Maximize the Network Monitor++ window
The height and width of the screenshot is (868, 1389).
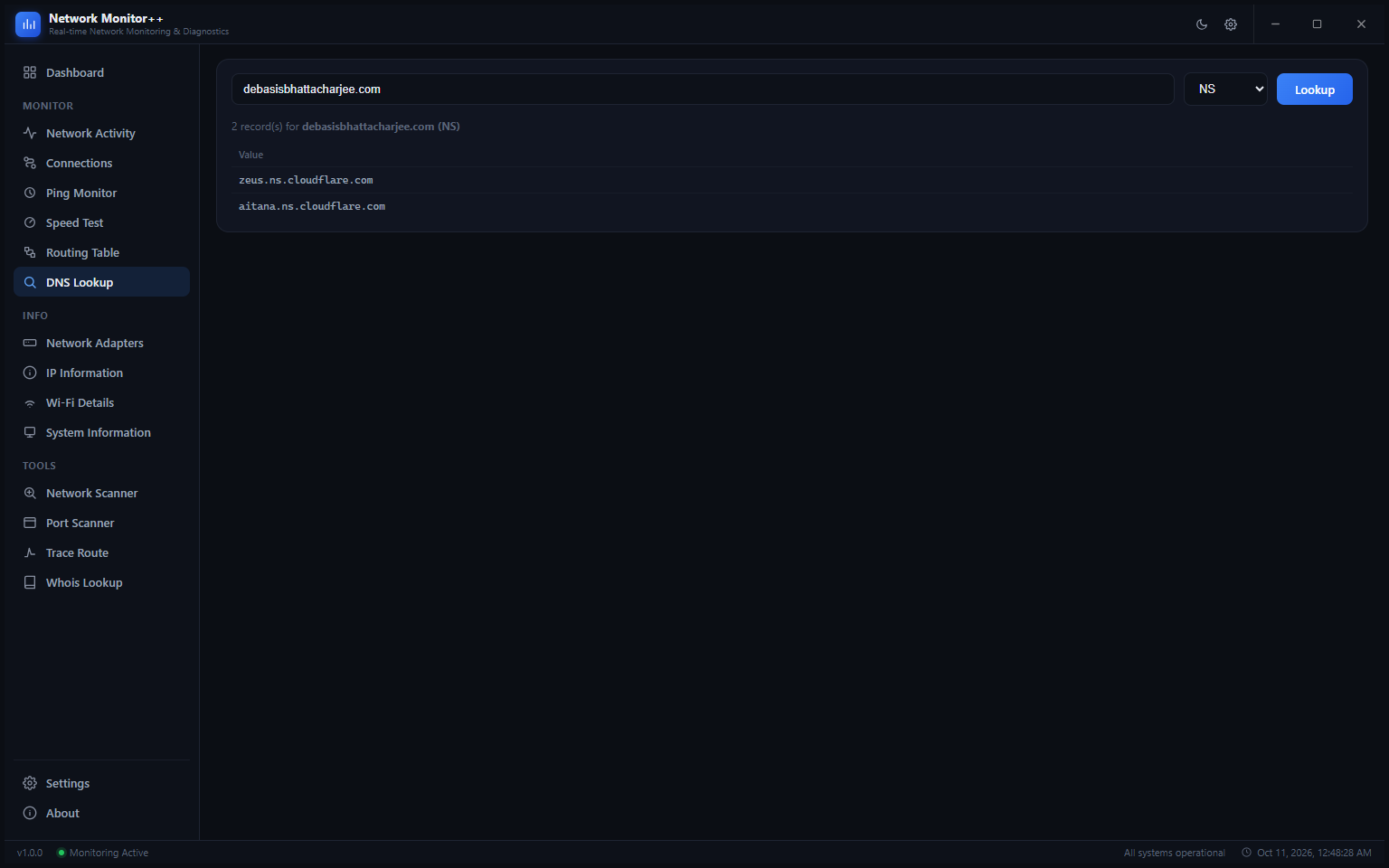1317,24
